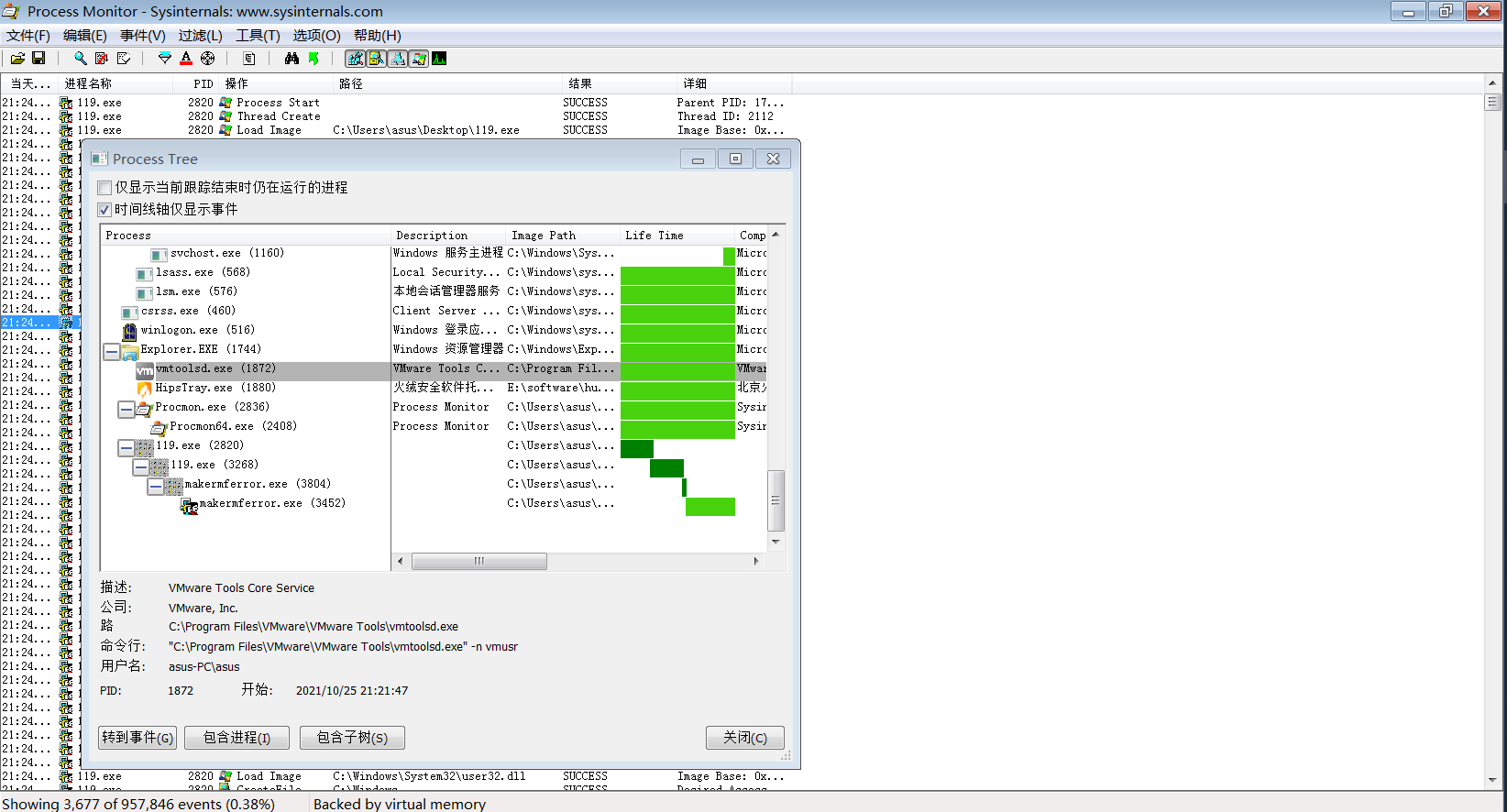The image size is (1507, 812).
Task: Click the Save floppy disk toolbar icon
Action: [38, 59]
